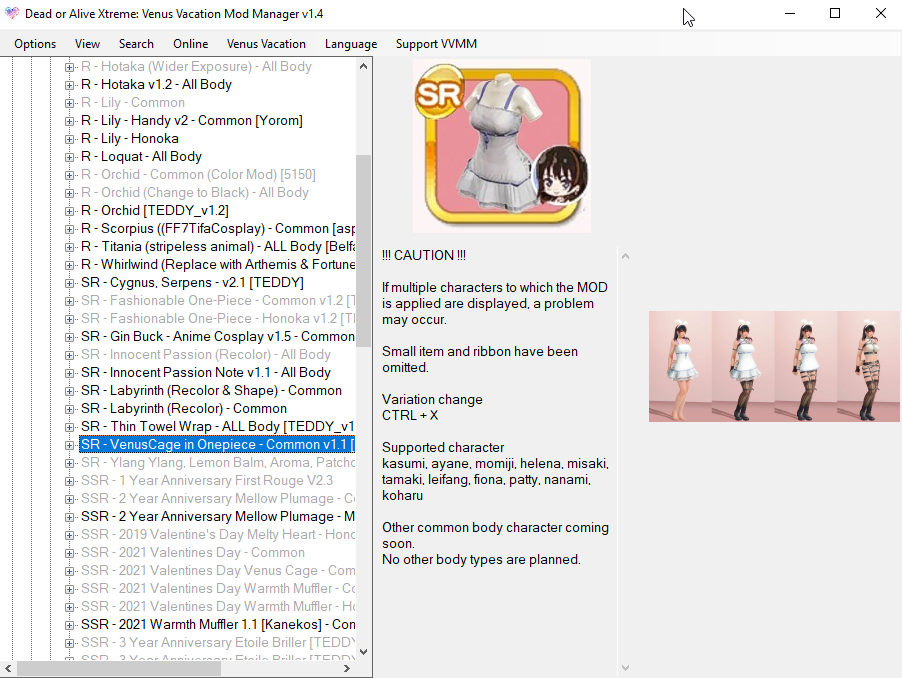Open the four-variation outfit preview image
902x678 pixels.
(x=774, y=366)
